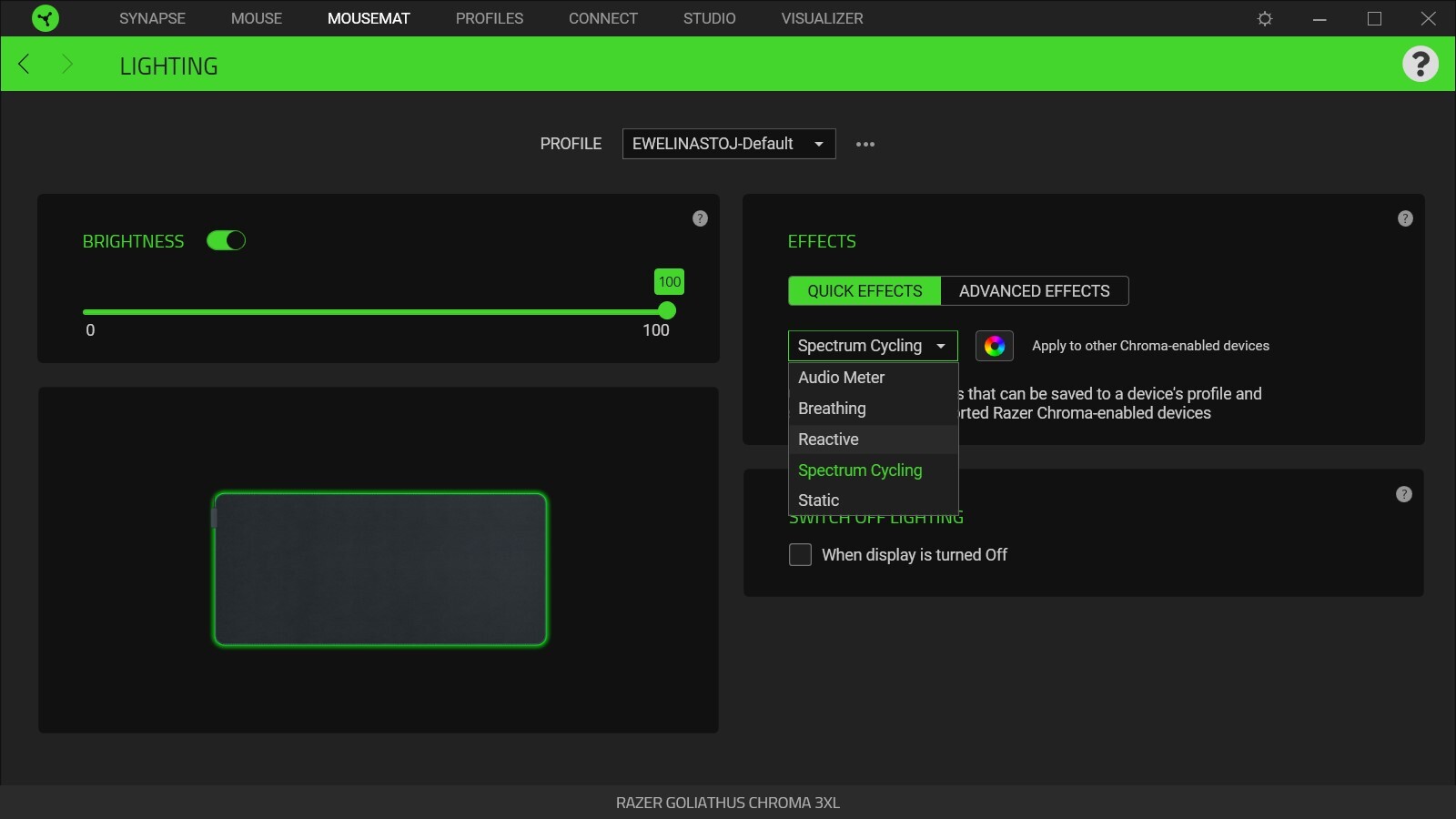1456x819 pixels.
Task: Click the mousemat preview image
Action: 379,569
